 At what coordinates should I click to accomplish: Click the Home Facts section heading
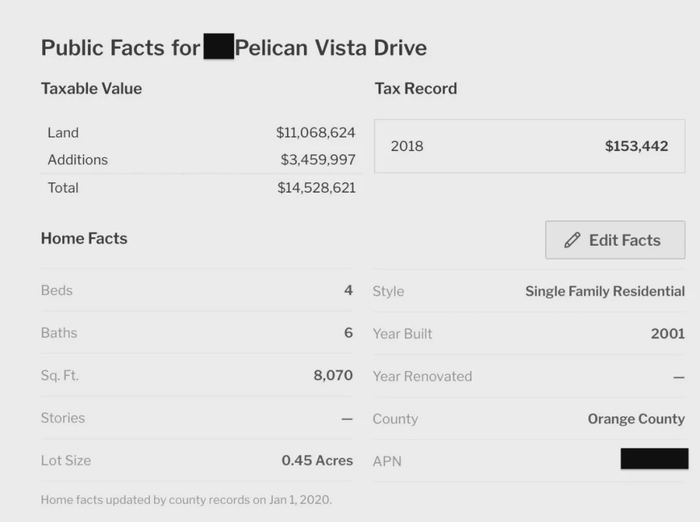click(x=84, y=238)
